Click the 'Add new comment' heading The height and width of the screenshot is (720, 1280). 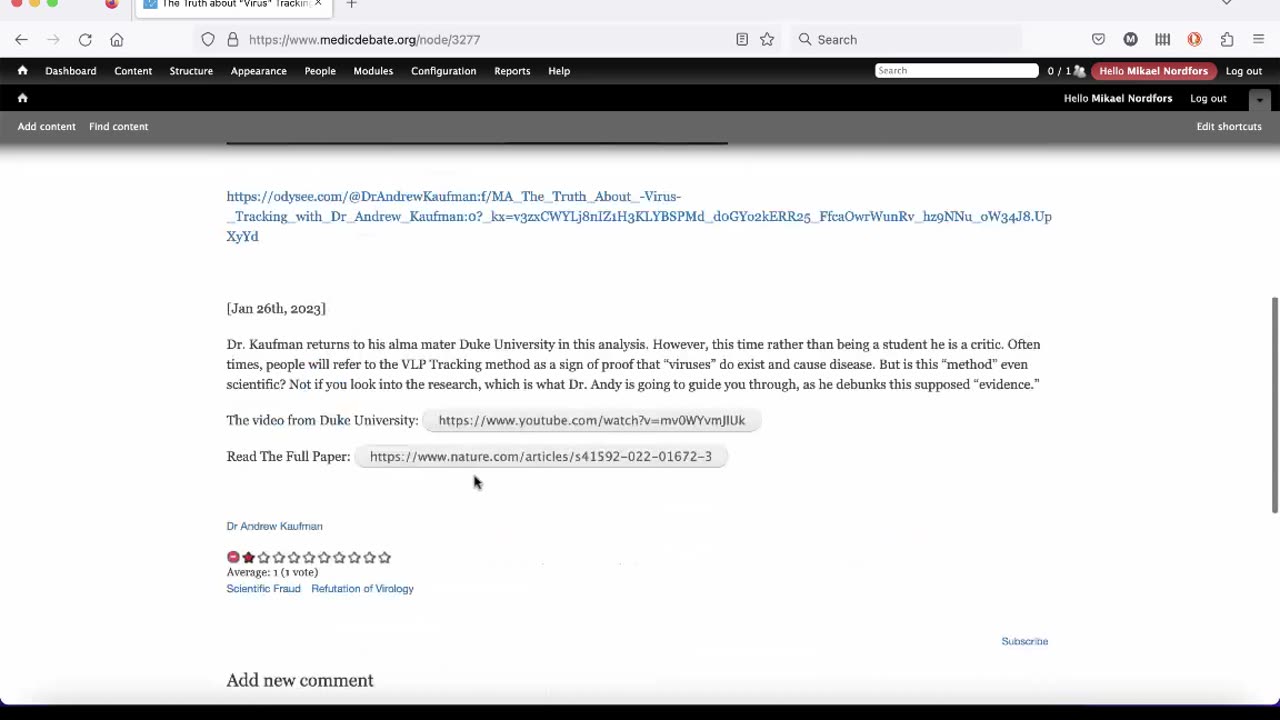300,681
